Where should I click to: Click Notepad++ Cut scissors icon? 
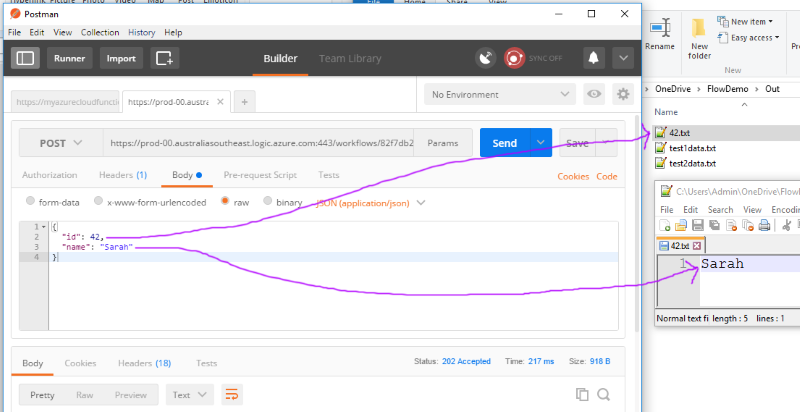[x=786, y=225]
